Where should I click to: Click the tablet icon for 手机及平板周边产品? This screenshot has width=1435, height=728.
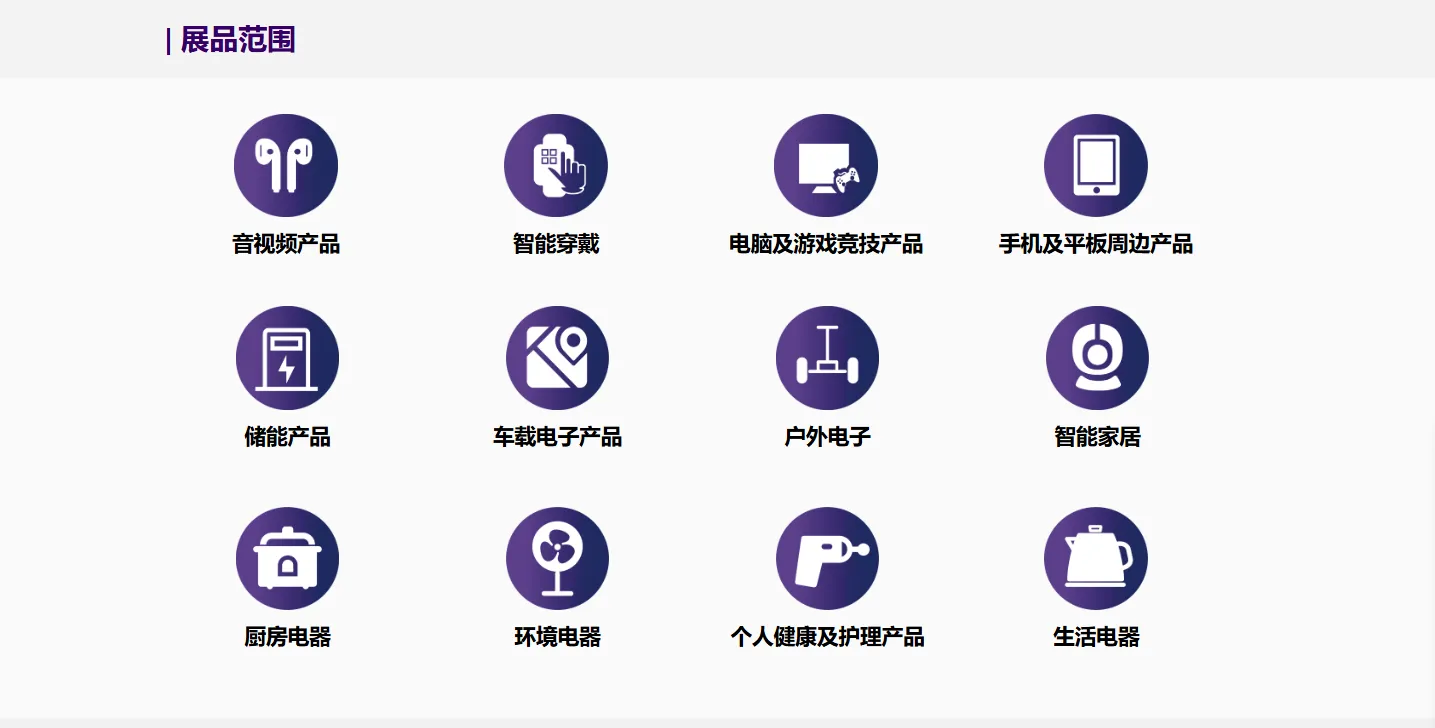click(1096, 165)
